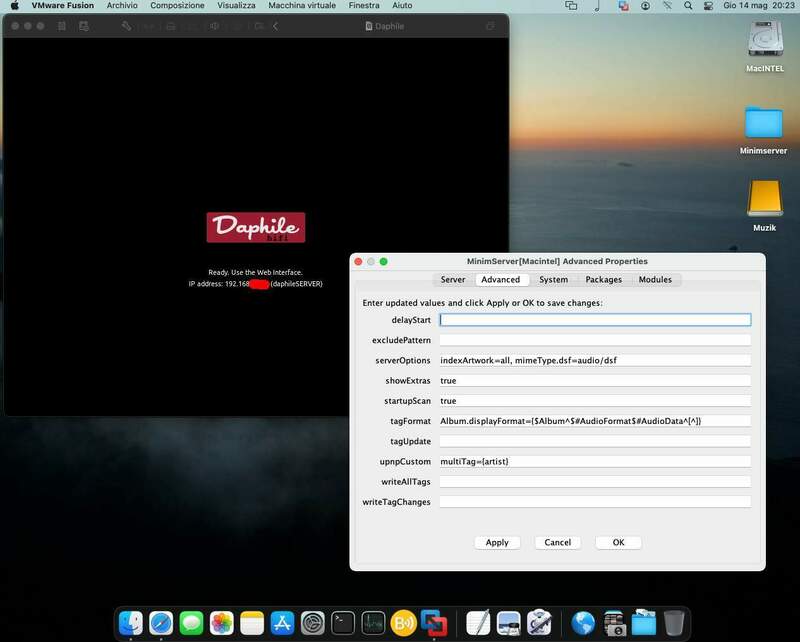Image resolution: width=800 pixels, height=642 pixels.
Task: Select the Advanced tab
Action: (501, 280)
